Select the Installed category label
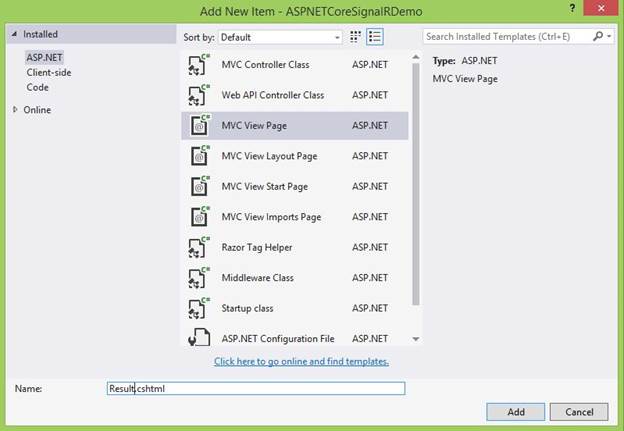The width and height of the screenshot is (624, 431). [x=40, y=34]
